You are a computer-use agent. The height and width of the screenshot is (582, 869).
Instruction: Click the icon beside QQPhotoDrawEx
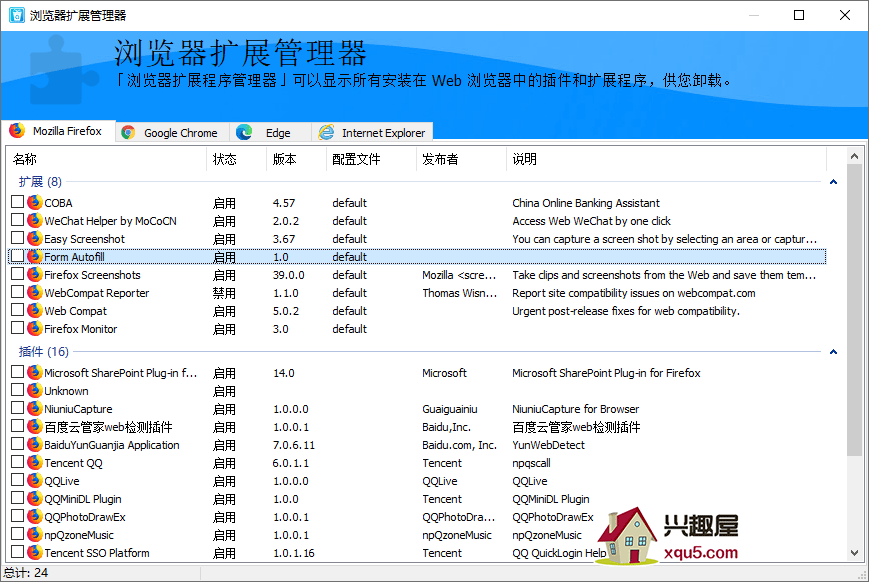[x=34, y=517]
